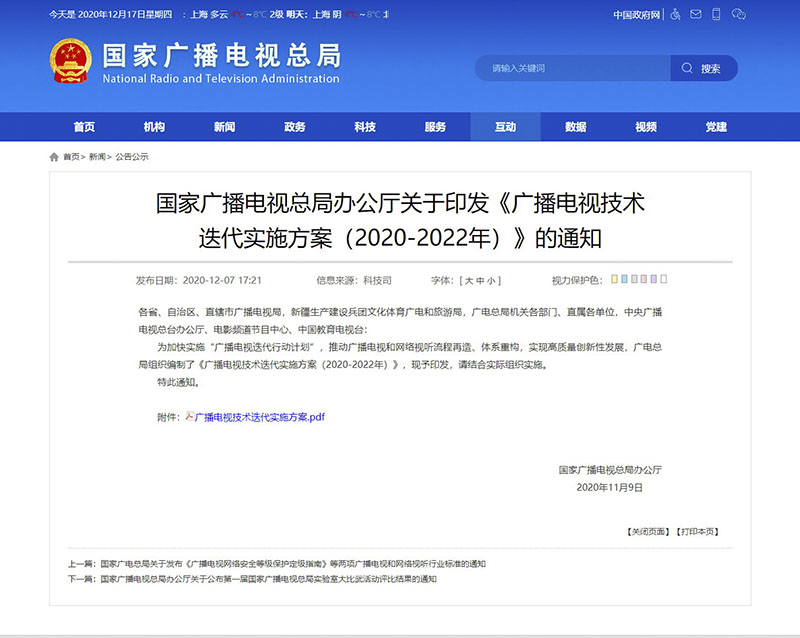Click the 特此通知 line

(x=178, y=382)
